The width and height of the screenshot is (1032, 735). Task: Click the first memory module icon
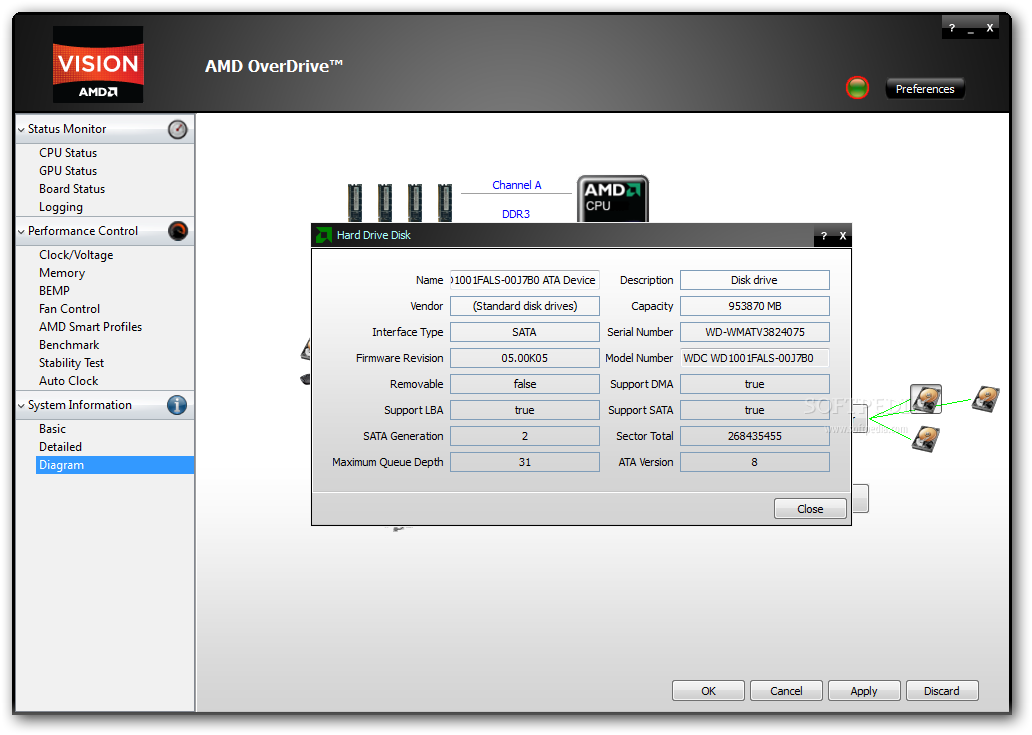355,202
